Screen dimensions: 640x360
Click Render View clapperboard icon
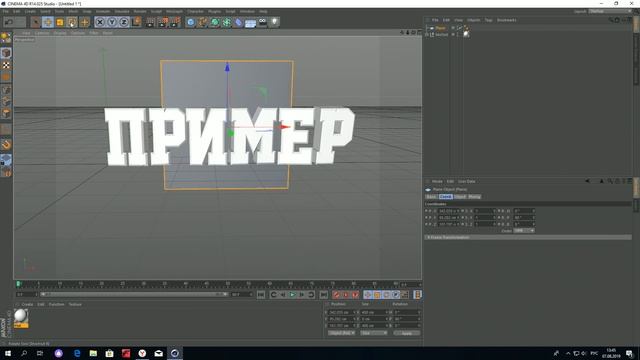tap(151, 22)
